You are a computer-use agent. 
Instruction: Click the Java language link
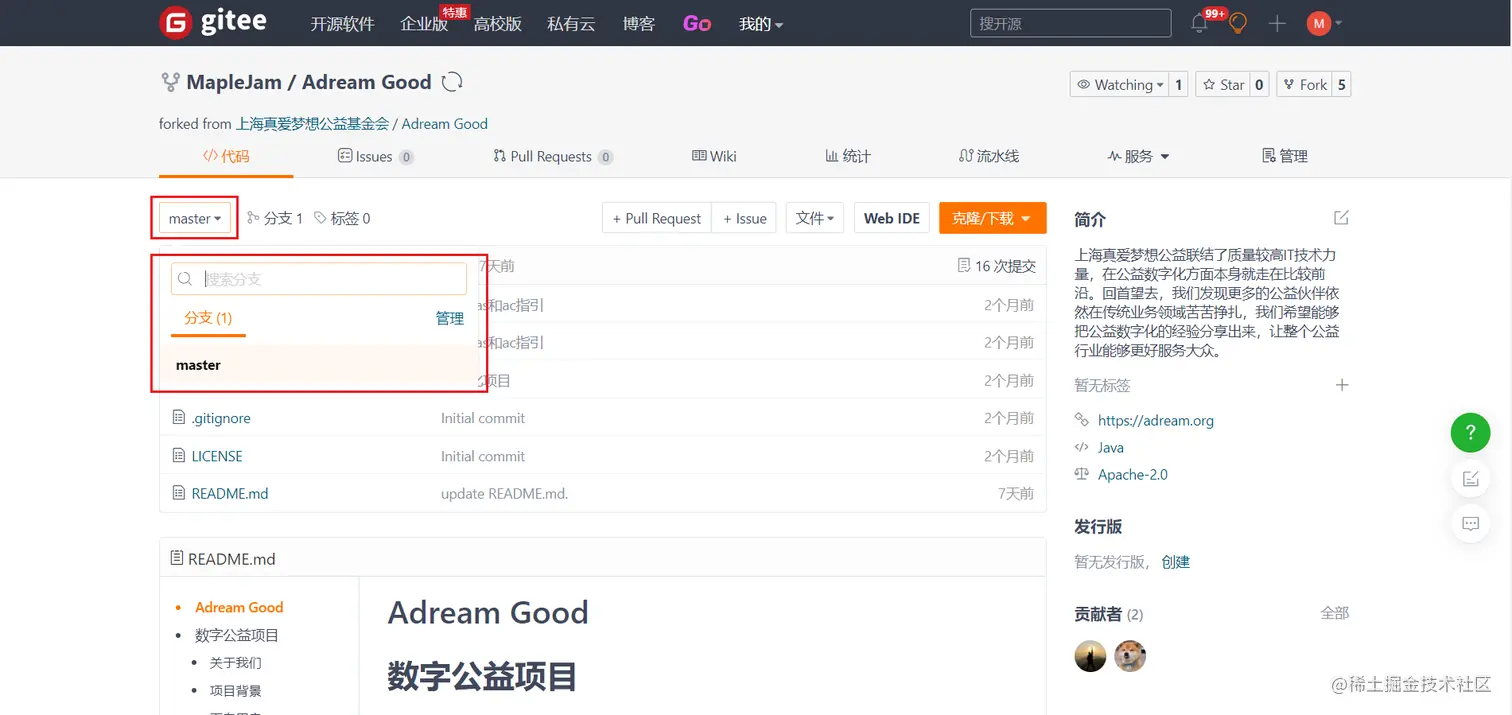click(x=1111, y=447)
